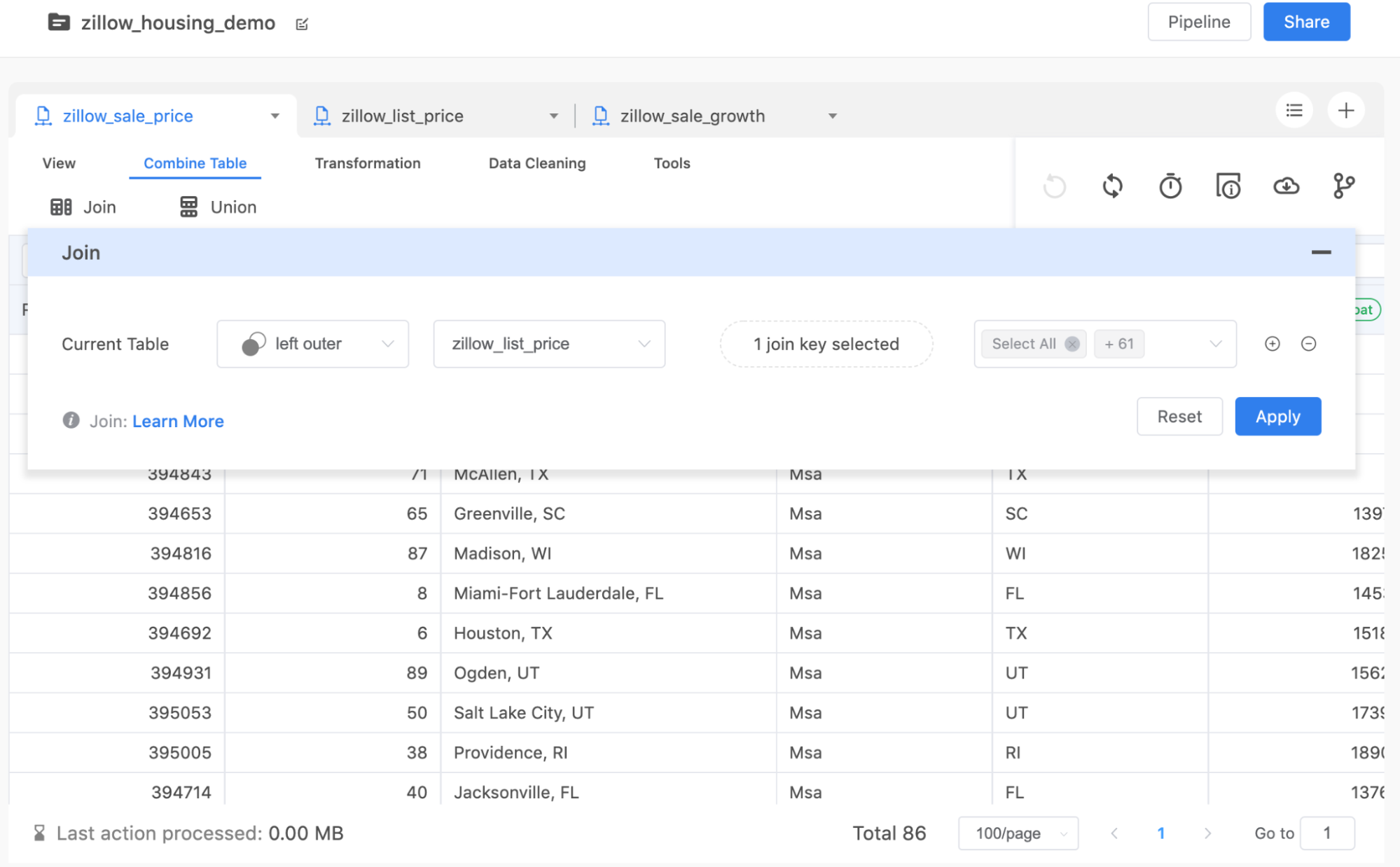
Task: Open the left outer join type dropdown
Action: pos(312,344)
